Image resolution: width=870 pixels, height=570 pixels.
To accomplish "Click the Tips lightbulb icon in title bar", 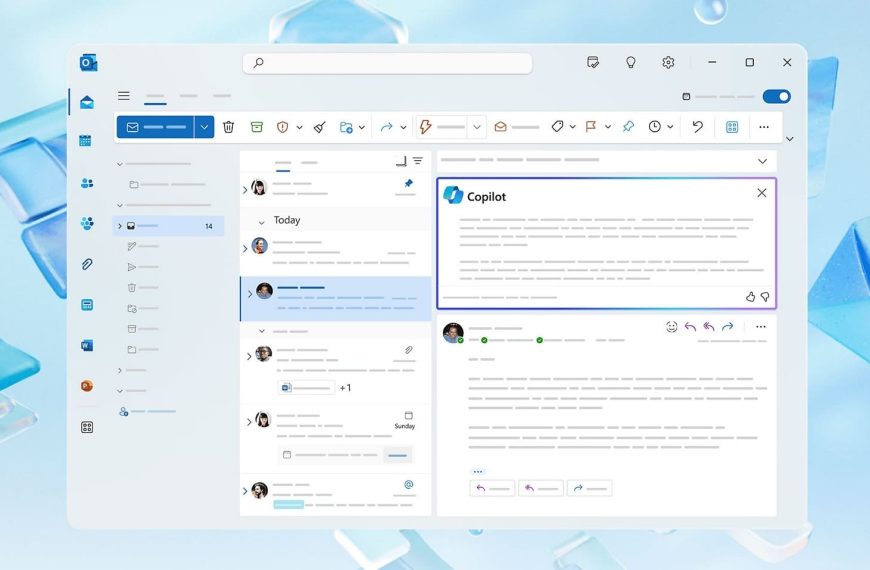I will tap(631, 62).
